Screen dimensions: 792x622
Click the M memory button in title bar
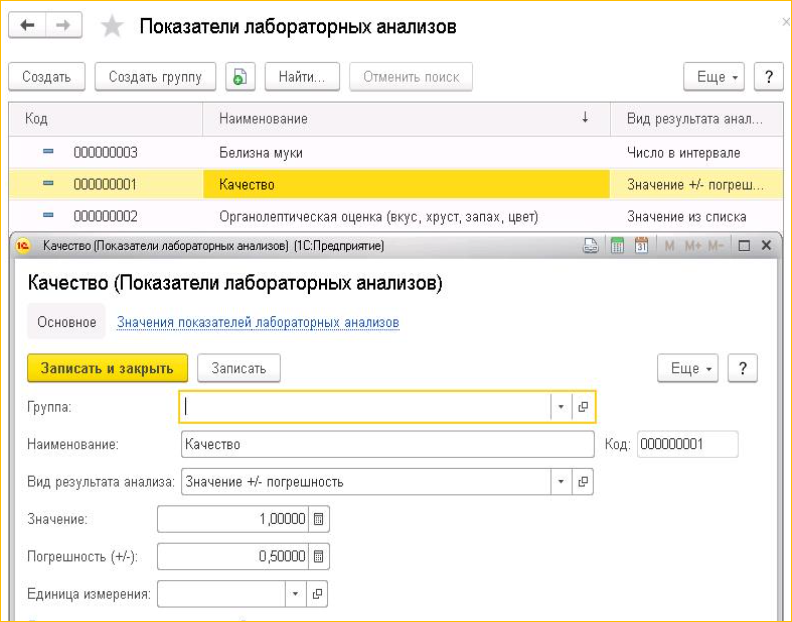669,246
